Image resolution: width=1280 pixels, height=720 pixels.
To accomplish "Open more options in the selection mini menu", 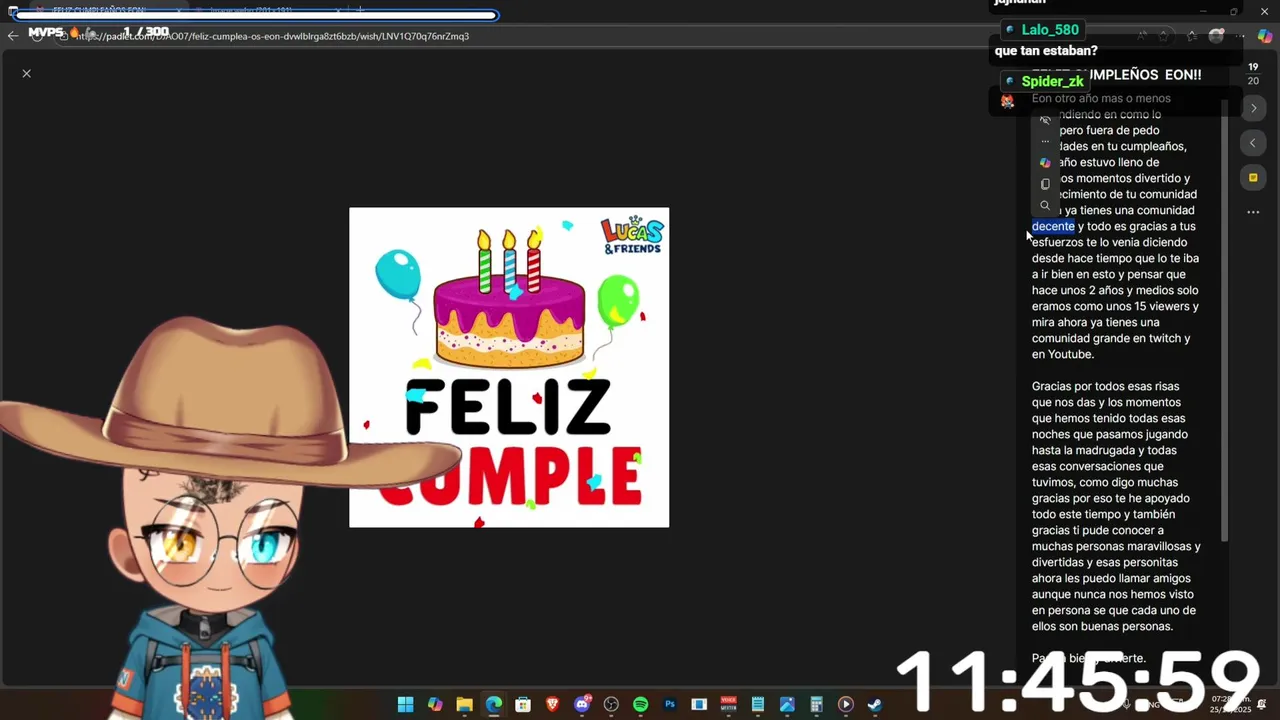I will [x=1045, y=141].
